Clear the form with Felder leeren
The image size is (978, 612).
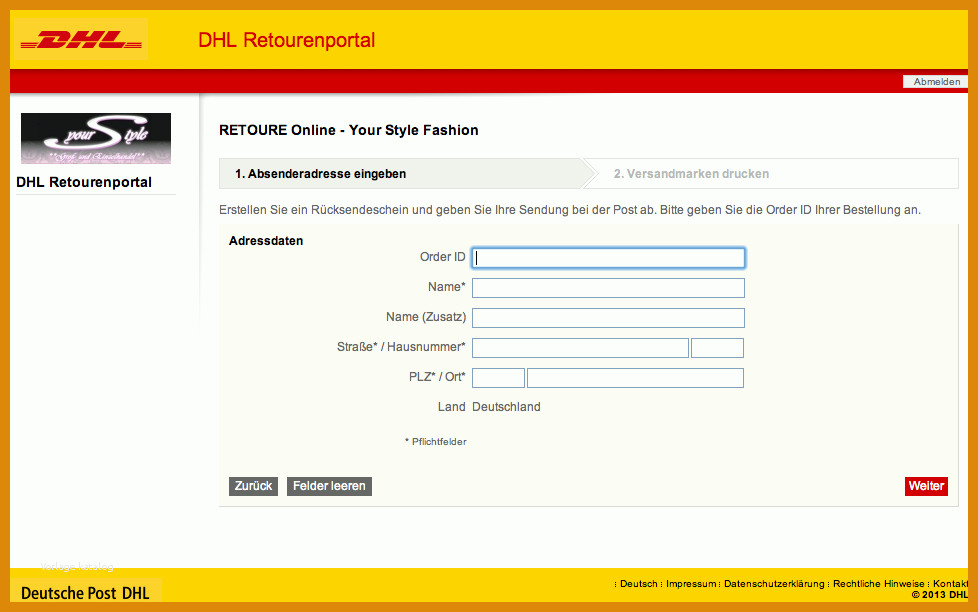pyautogui.click(x=329, y=486)
